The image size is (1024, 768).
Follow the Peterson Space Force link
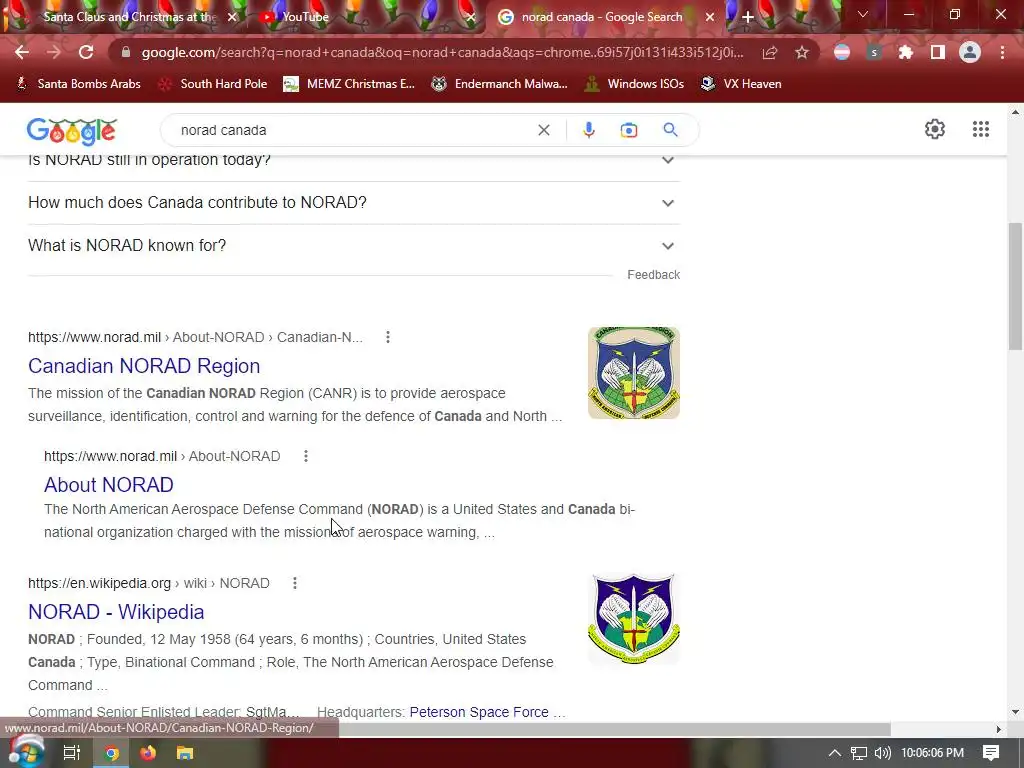479,712
